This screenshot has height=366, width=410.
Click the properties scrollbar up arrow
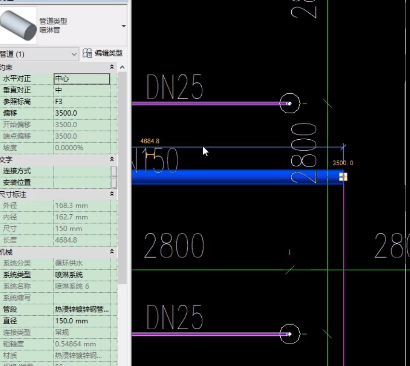pos(122,67)
